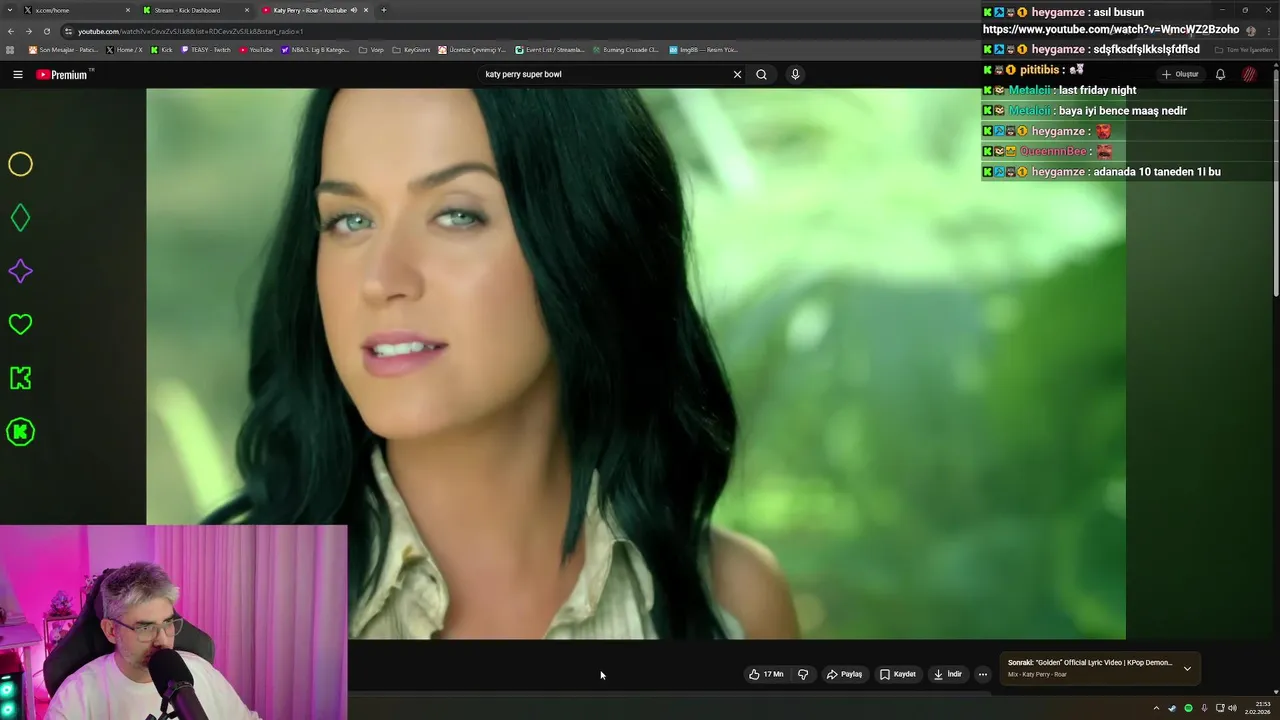The image size is (1280, 720).
Task: View site information icon in address bar
Action: pyautogui.click(x=68, y=31)
